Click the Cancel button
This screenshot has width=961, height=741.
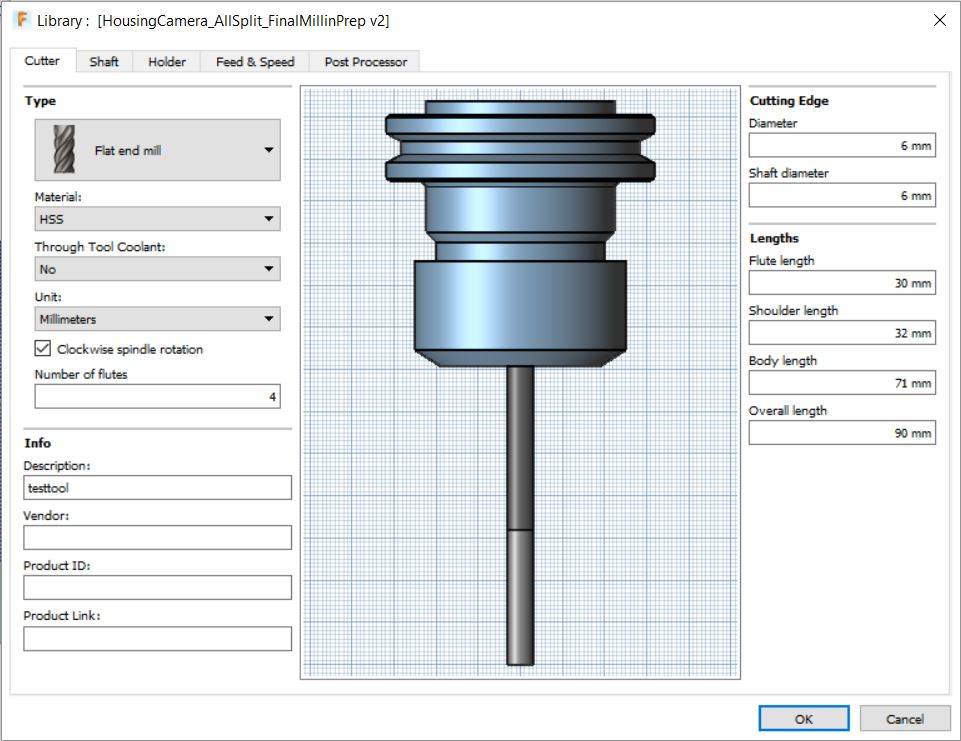[905, 718]
